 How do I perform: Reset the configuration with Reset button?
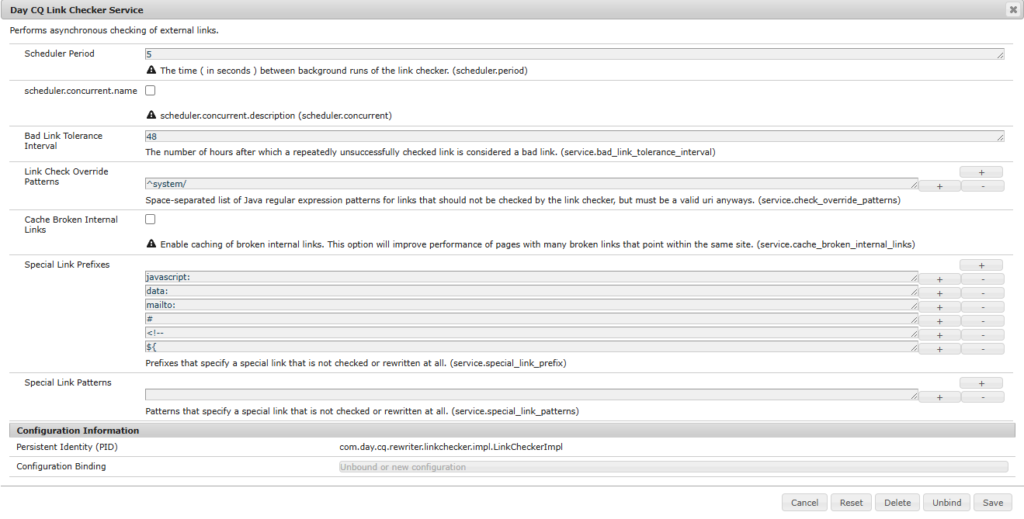coord(851,502)
